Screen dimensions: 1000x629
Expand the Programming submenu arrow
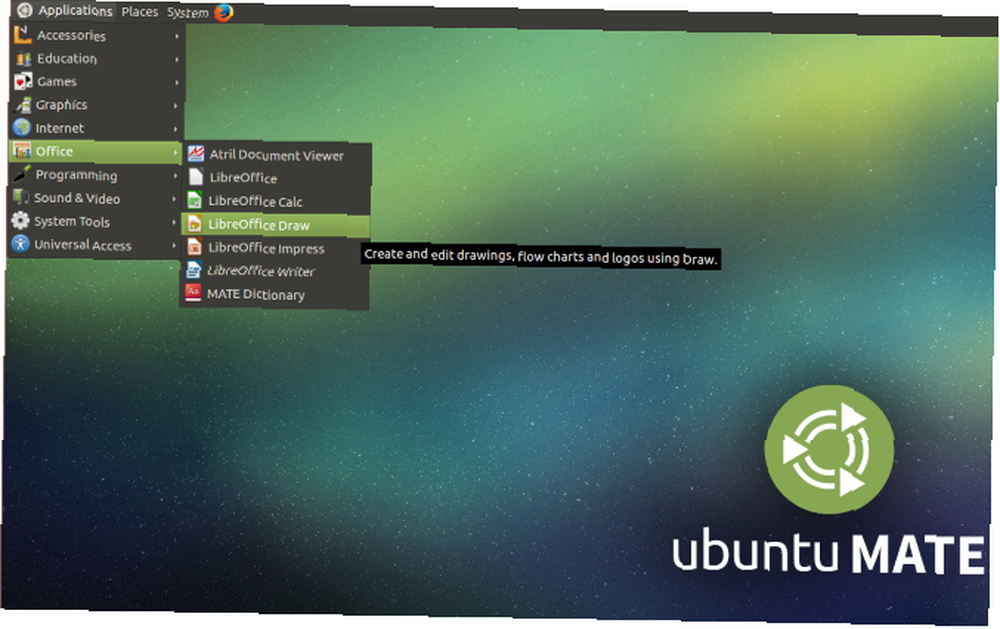[175, 175]
